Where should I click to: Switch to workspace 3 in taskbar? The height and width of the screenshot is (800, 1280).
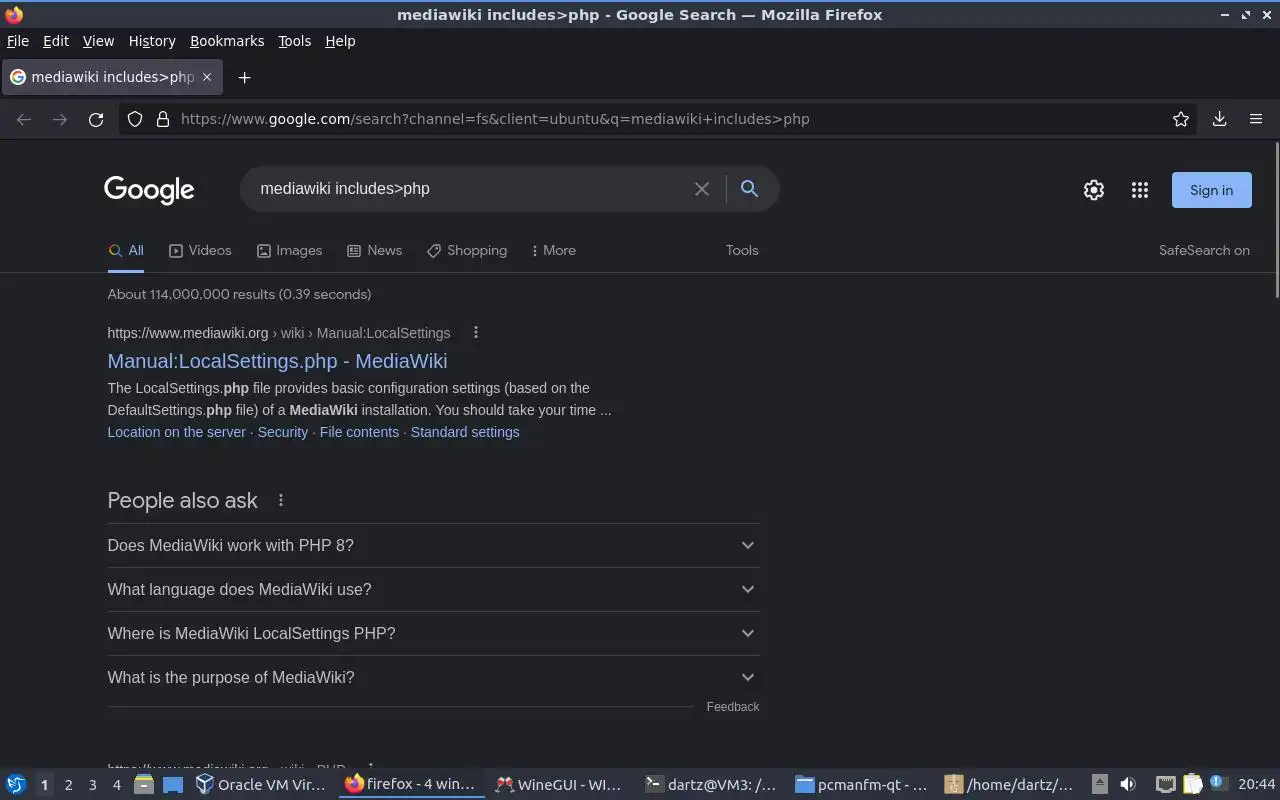click(x=92, y=785)
